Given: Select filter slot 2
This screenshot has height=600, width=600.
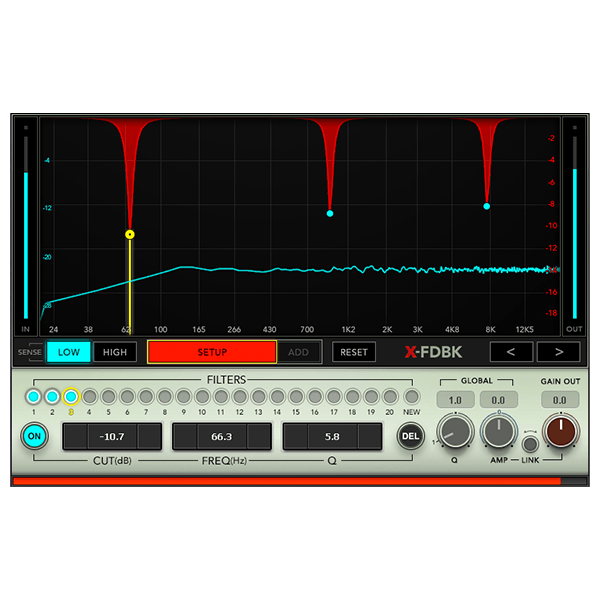Looking at the screenshot, I should [52, 397].
